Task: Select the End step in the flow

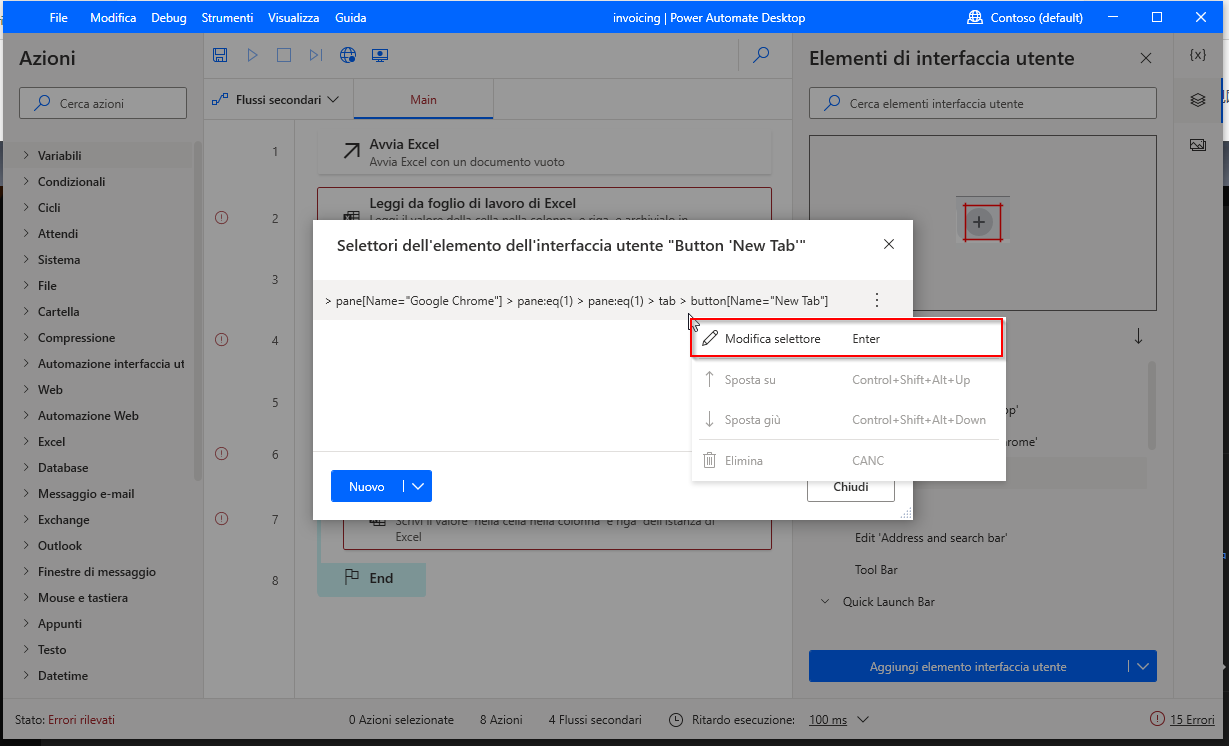Action: [371, 579]
